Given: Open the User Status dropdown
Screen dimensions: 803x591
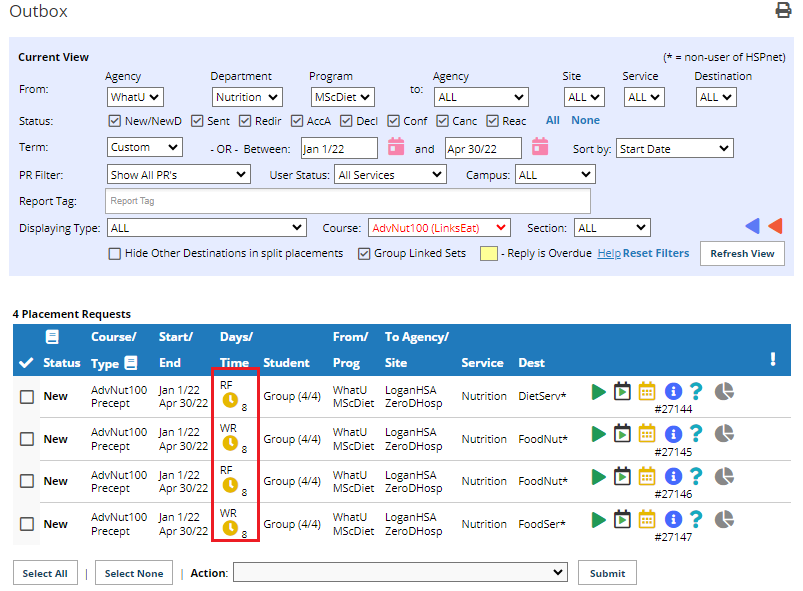Looking at the screenshot, I should 390,175.
